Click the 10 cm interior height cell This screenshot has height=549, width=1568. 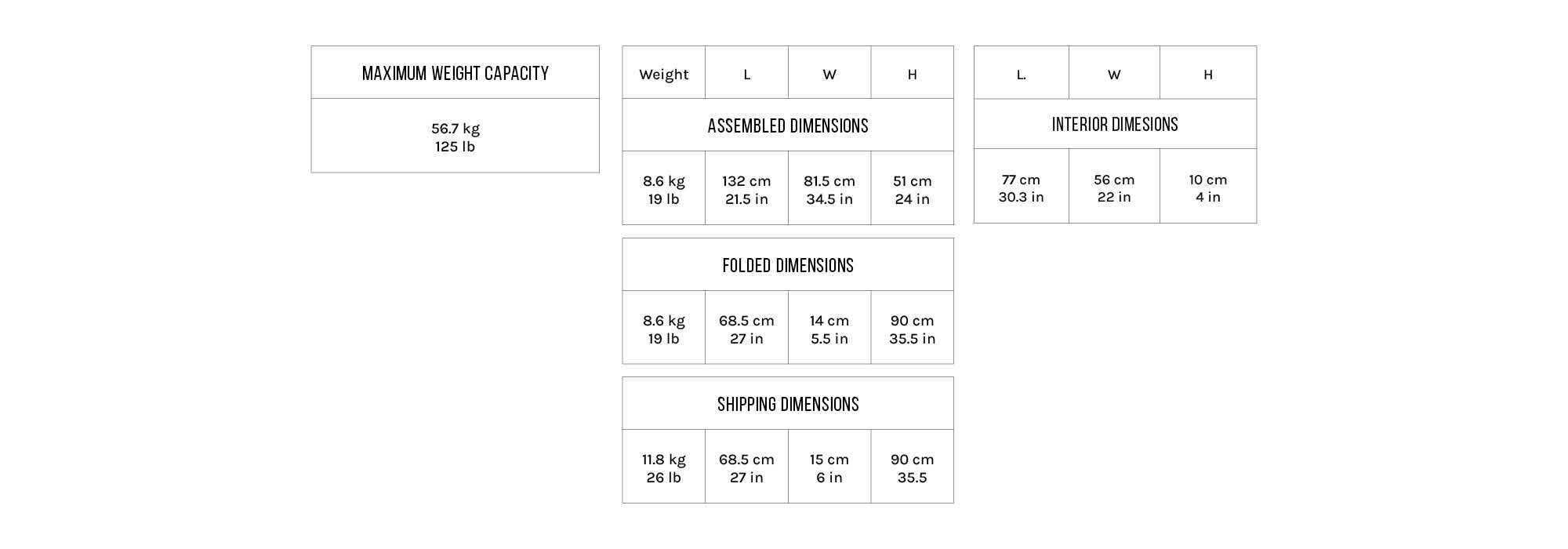coord(1207,188)
